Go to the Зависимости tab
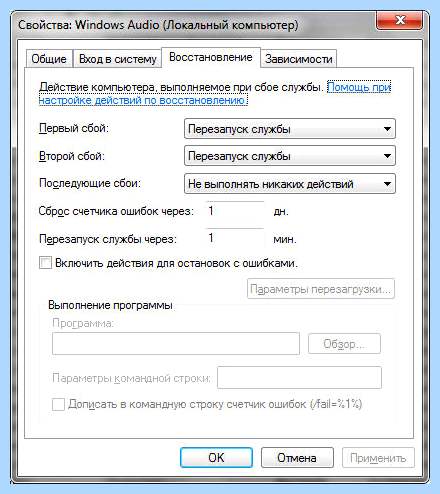 coord(299,59)
